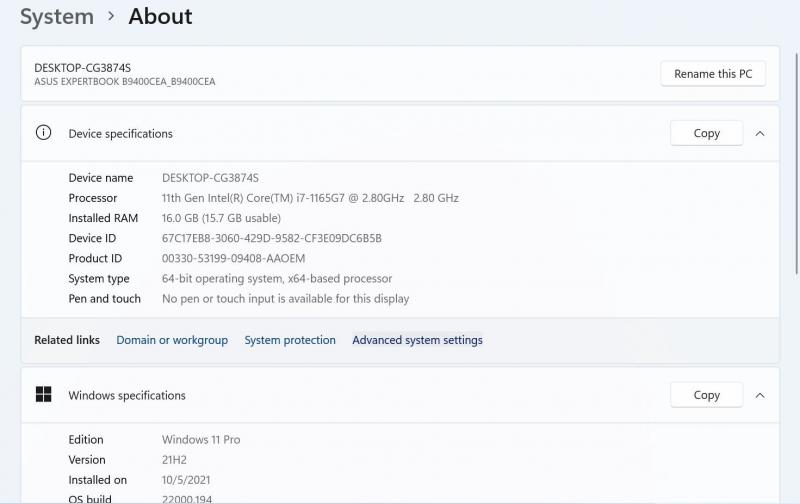Click the Windows specifications header label
This screenshot has height=504, width=800.
click(x=127, y=395)
